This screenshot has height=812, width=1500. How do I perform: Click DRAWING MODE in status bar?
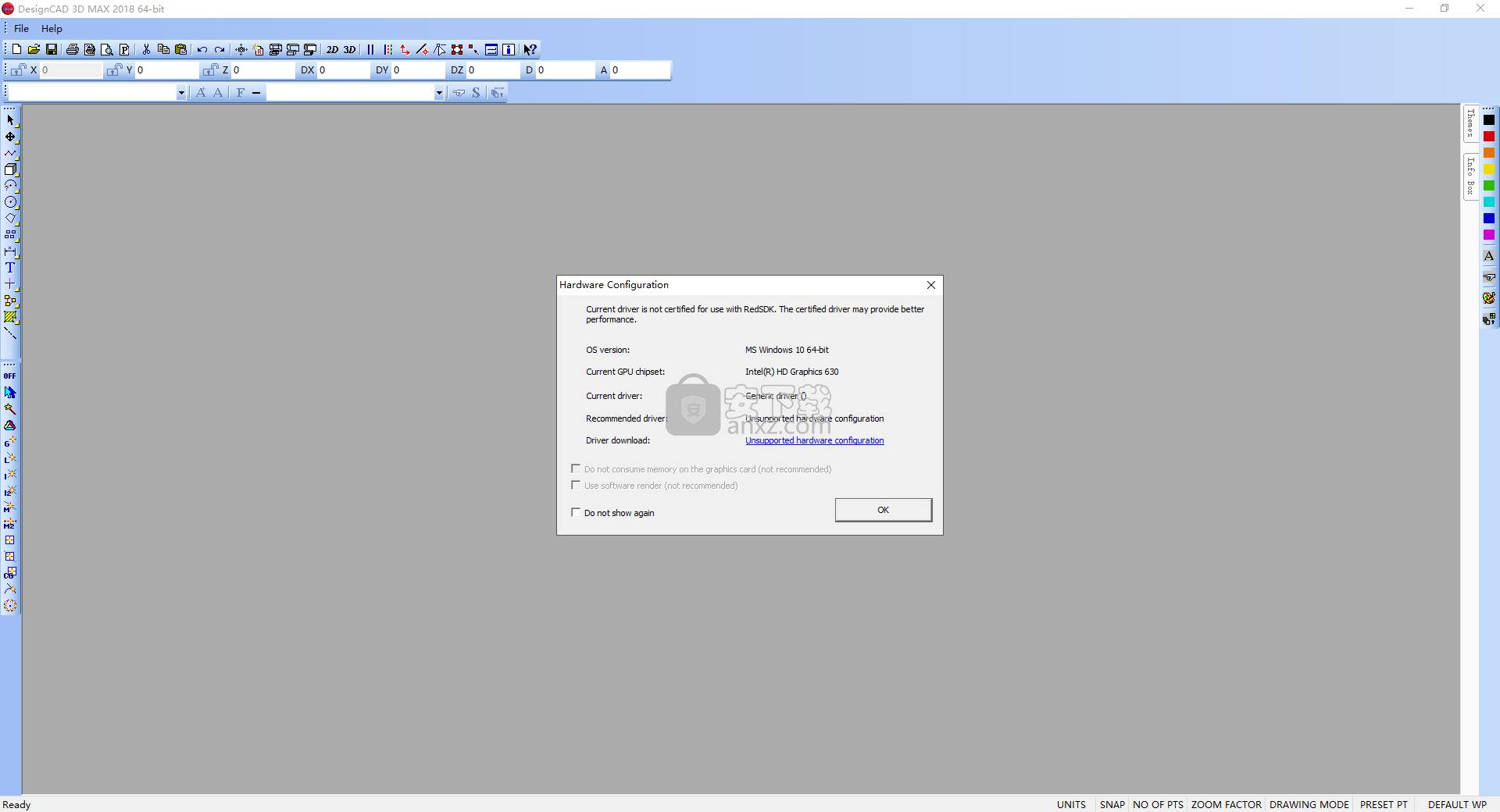coord(1309,804)
